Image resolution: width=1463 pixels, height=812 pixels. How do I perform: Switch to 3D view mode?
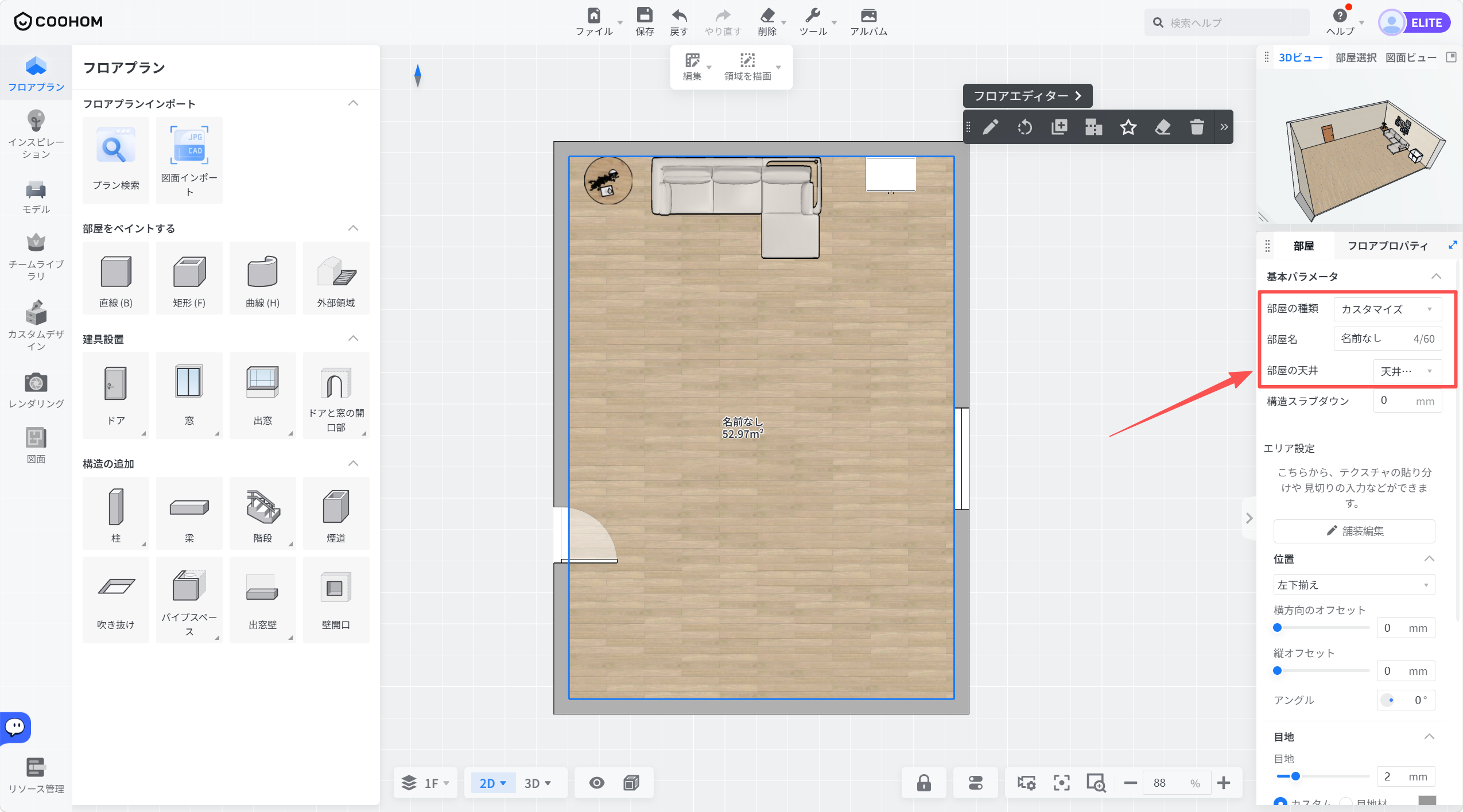click(538, 783)
